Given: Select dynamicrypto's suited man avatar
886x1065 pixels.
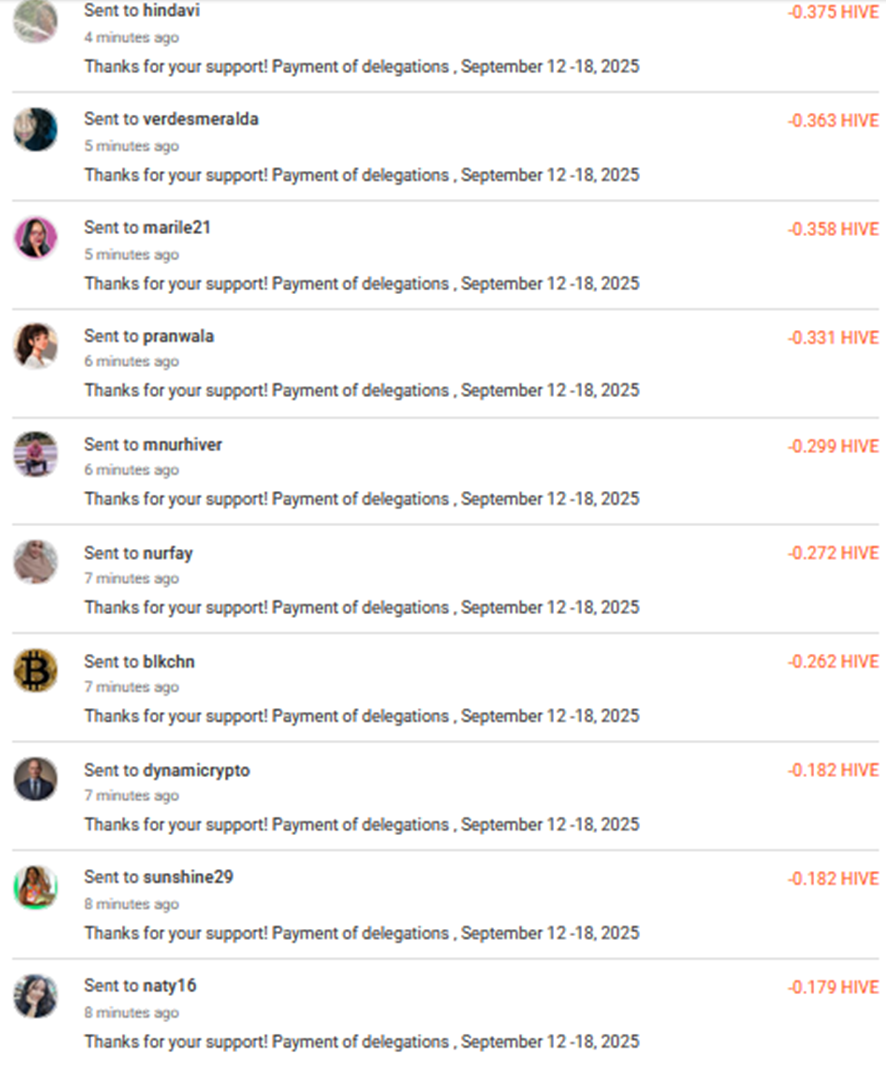Looking at the screenshot, I should tap(35, 779).
